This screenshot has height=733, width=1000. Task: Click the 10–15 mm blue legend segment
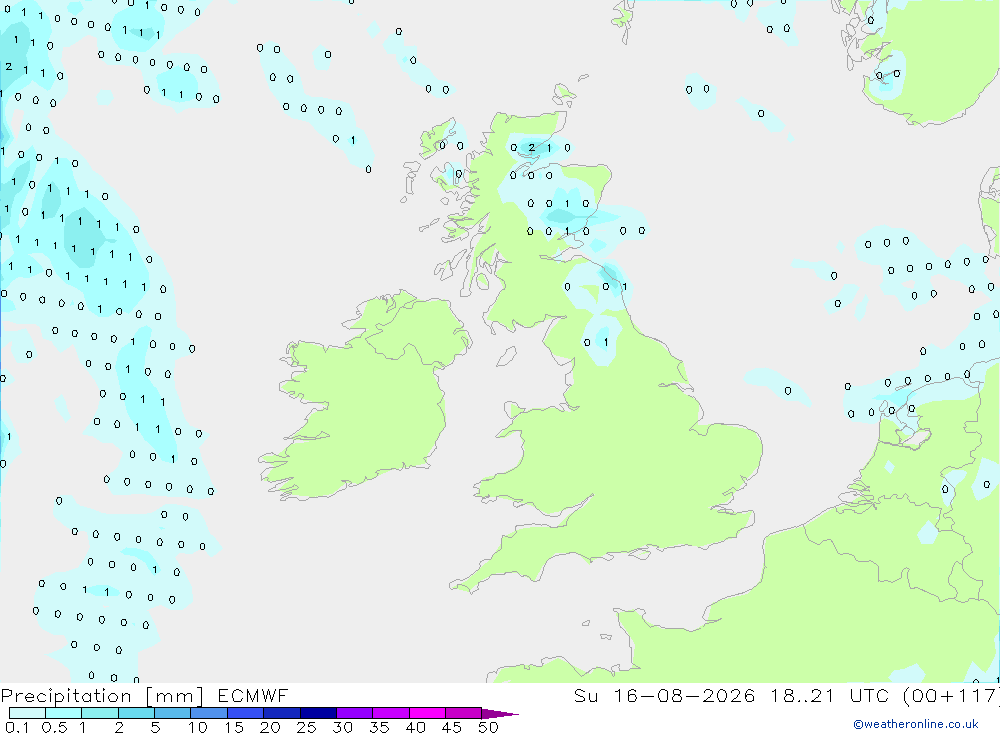[209, 713]
